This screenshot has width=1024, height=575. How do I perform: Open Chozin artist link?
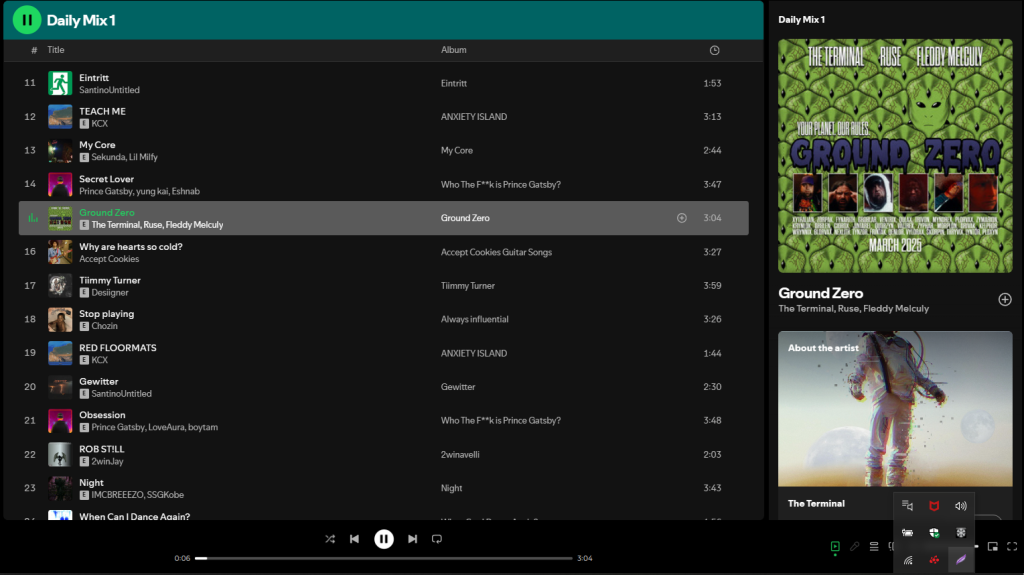104,325
